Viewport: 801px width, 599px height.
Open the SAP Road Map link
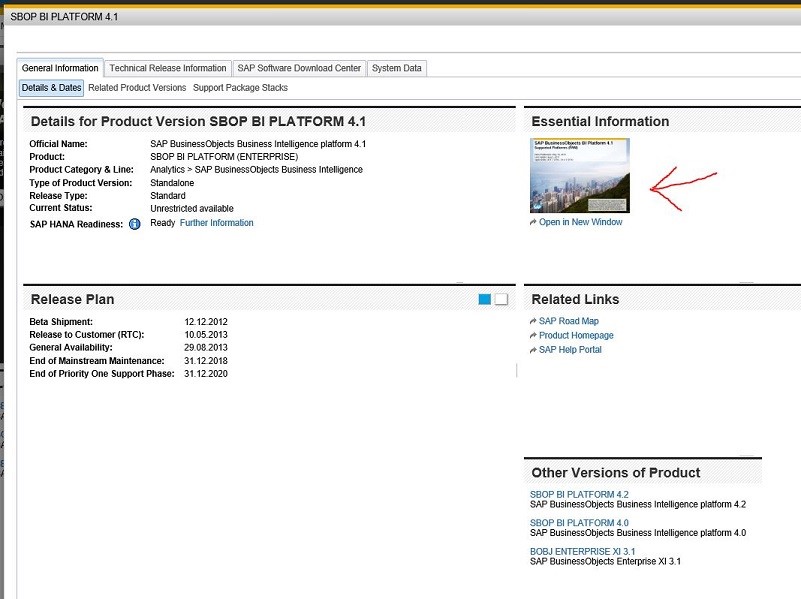coord(569,321)
